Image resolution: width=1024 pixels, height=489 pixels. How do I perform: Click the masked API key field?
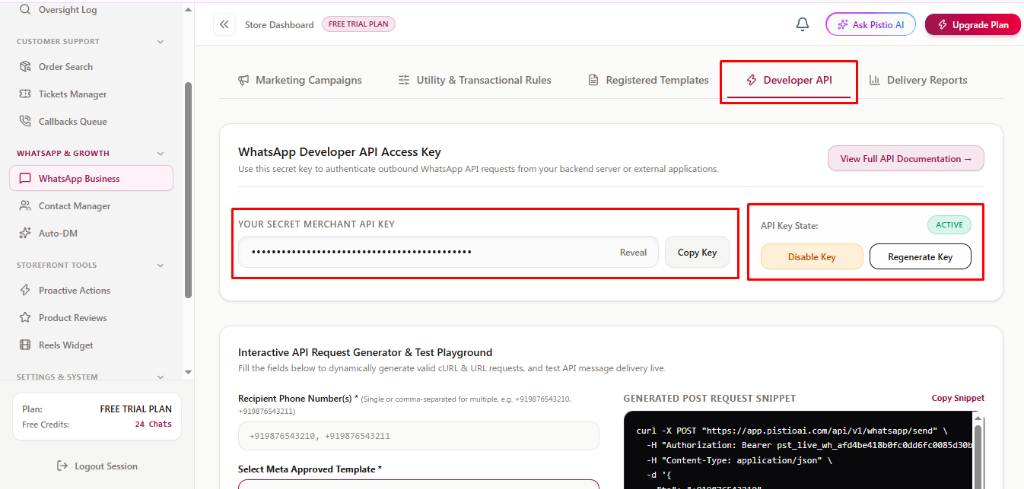click(448, 252)
